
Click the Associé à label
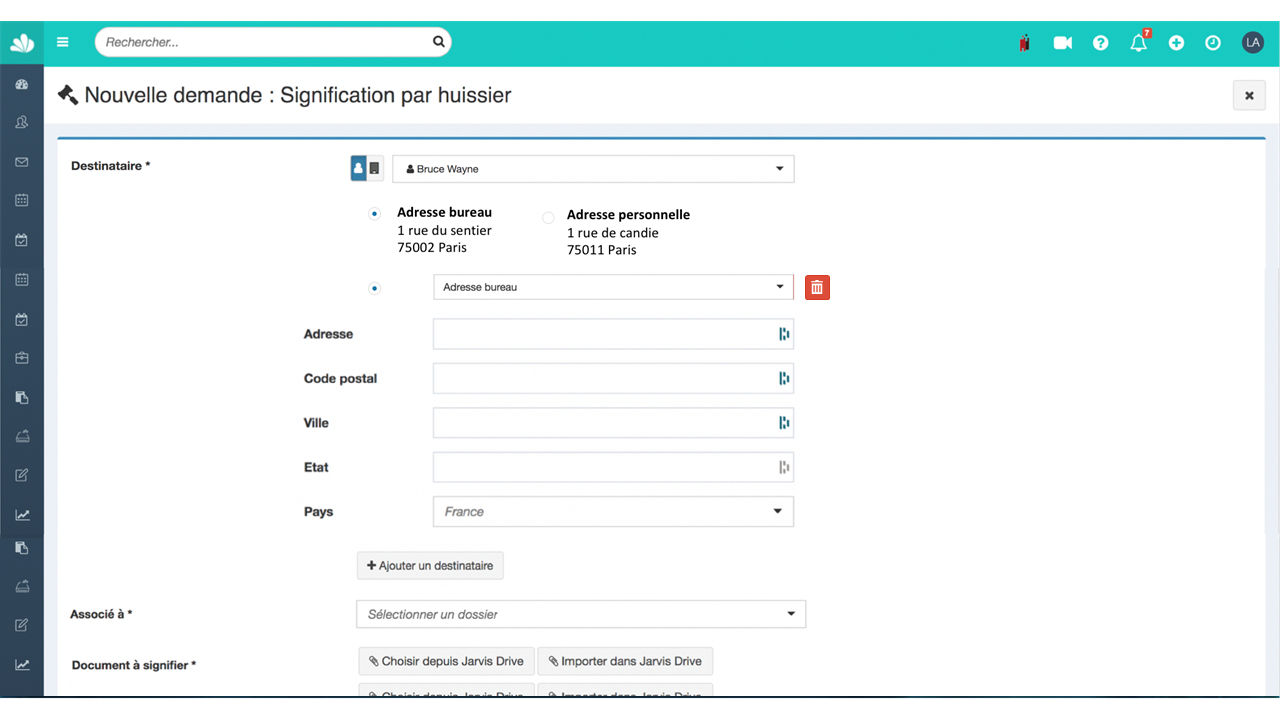tap(101, 614)
